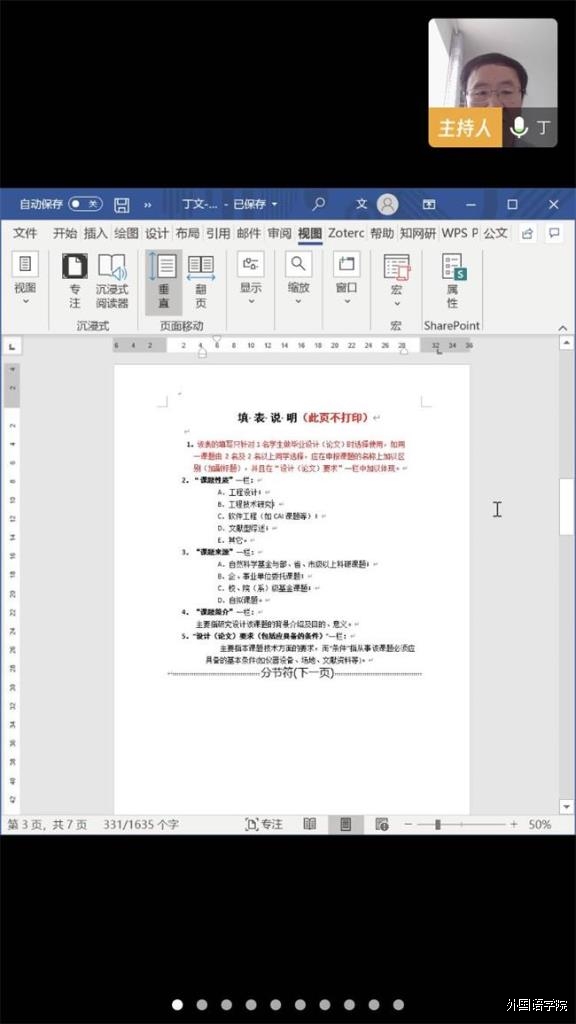
Task: Open the File (文件) menu tab
Action: coord(25,233)
